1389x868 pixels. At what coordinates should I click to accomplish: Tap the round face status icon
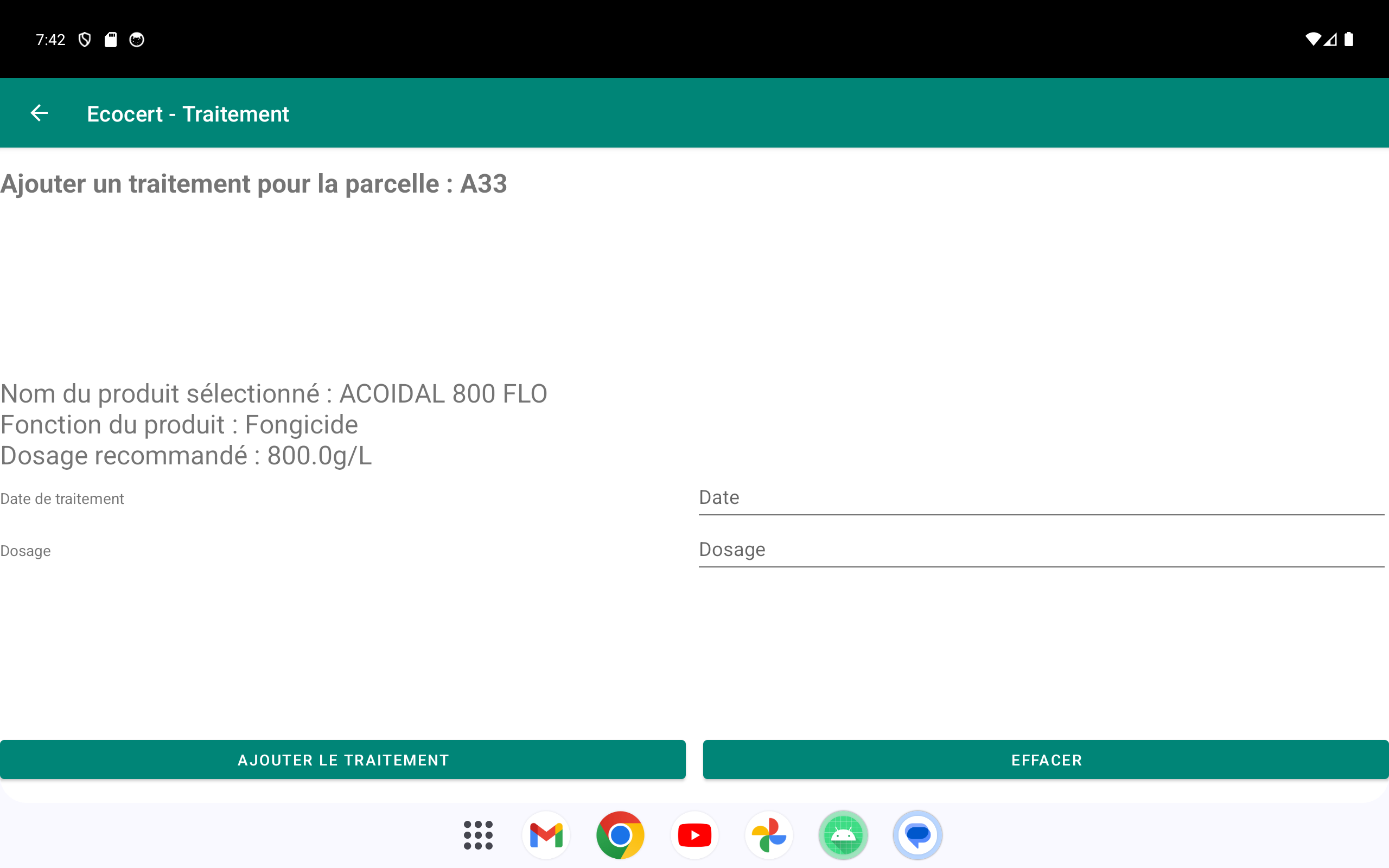[137, 40]
